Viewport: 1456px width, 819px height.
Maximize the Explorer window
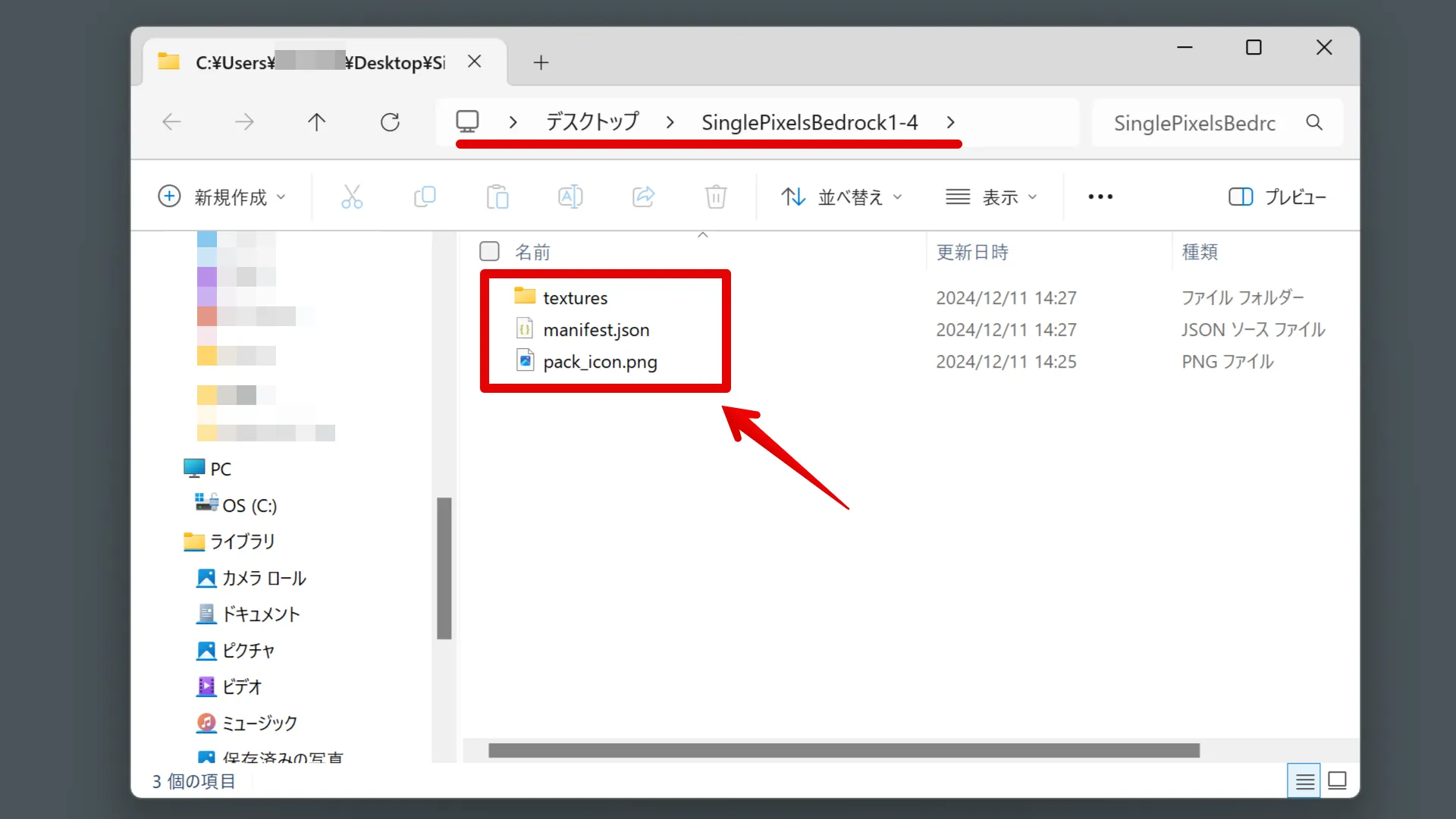click(1254, 47)
